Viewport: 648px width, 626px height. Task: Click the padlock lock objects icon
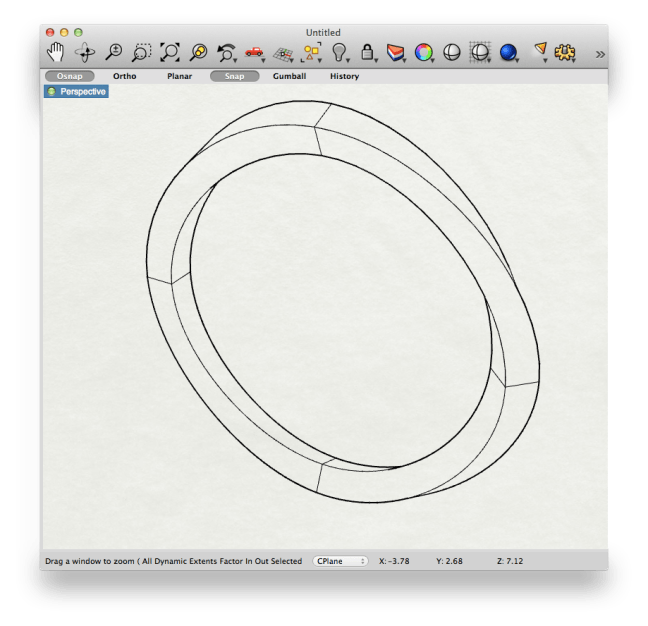click(367, 52)
